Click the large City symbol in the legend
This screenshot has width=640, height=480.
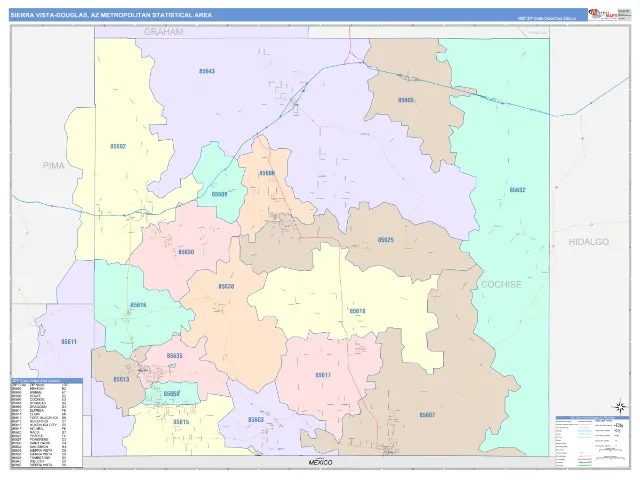coord(617,425)
